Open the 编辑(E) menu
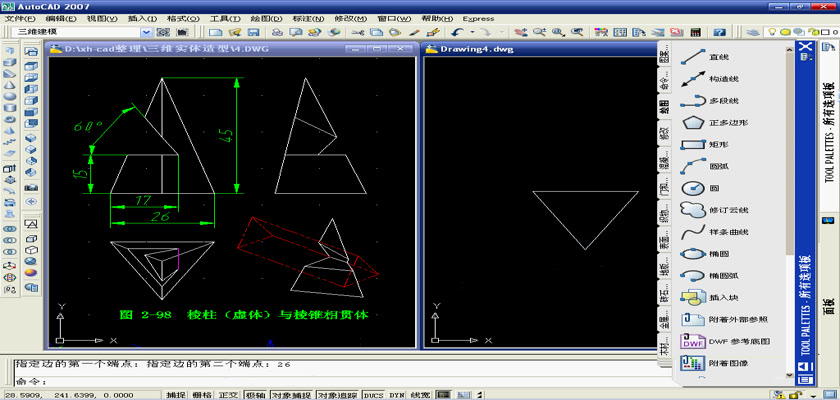The image size is (840, 400). coord(59,18)
